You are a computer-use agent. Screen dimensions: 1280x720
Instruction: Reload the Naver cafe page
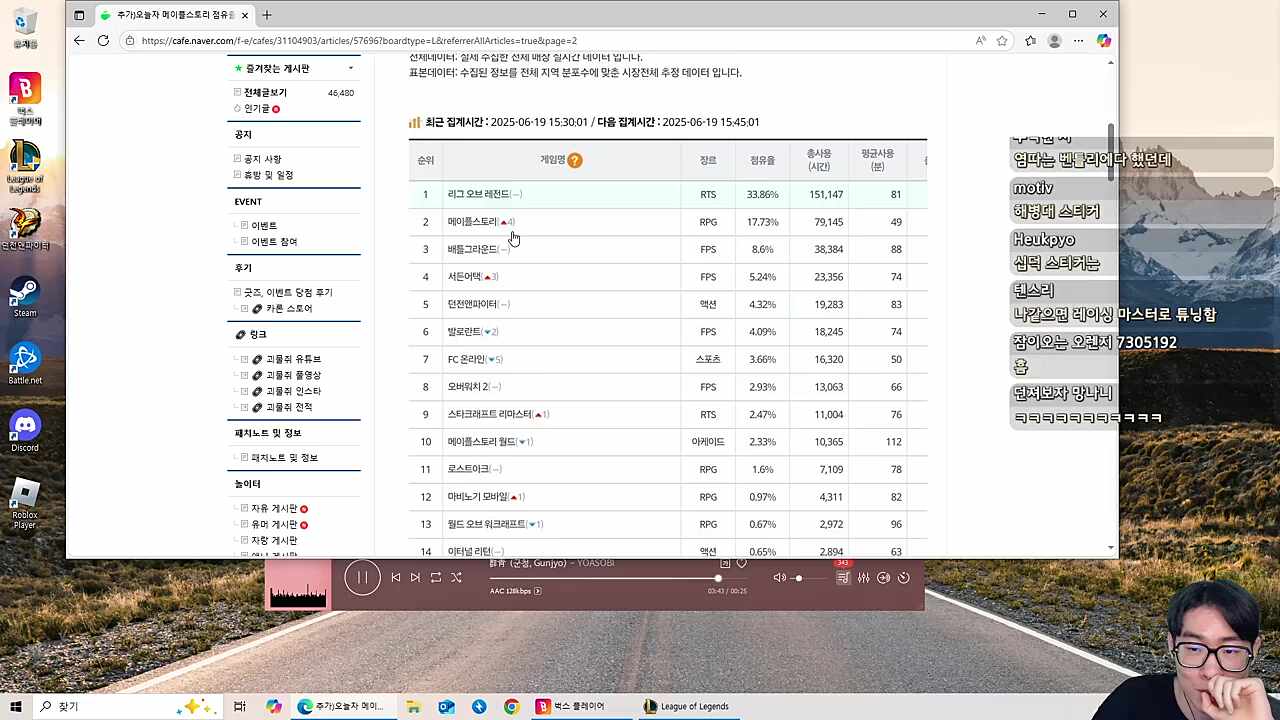coord(103,40)
